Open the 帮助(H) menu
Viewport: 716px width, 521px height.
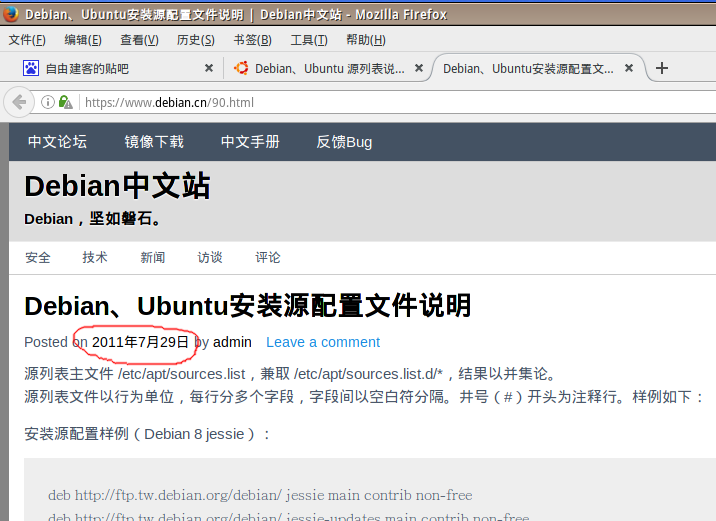click(366, 40)
